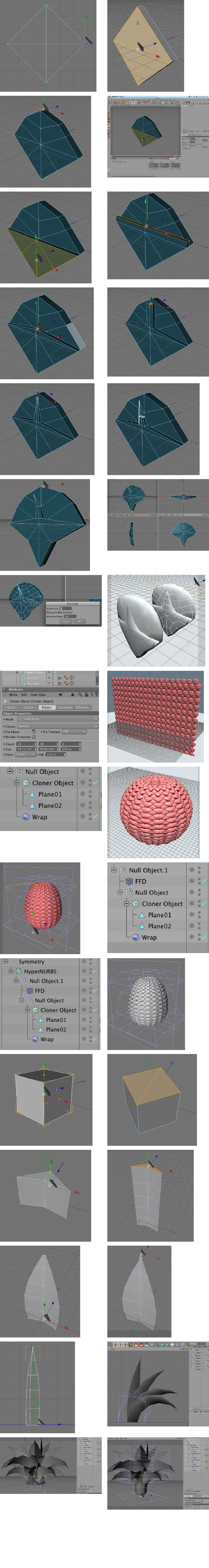Click the HyperNURBS object icon
The width and height of the screenshot is (209, 1568).
tap(19, 971)
